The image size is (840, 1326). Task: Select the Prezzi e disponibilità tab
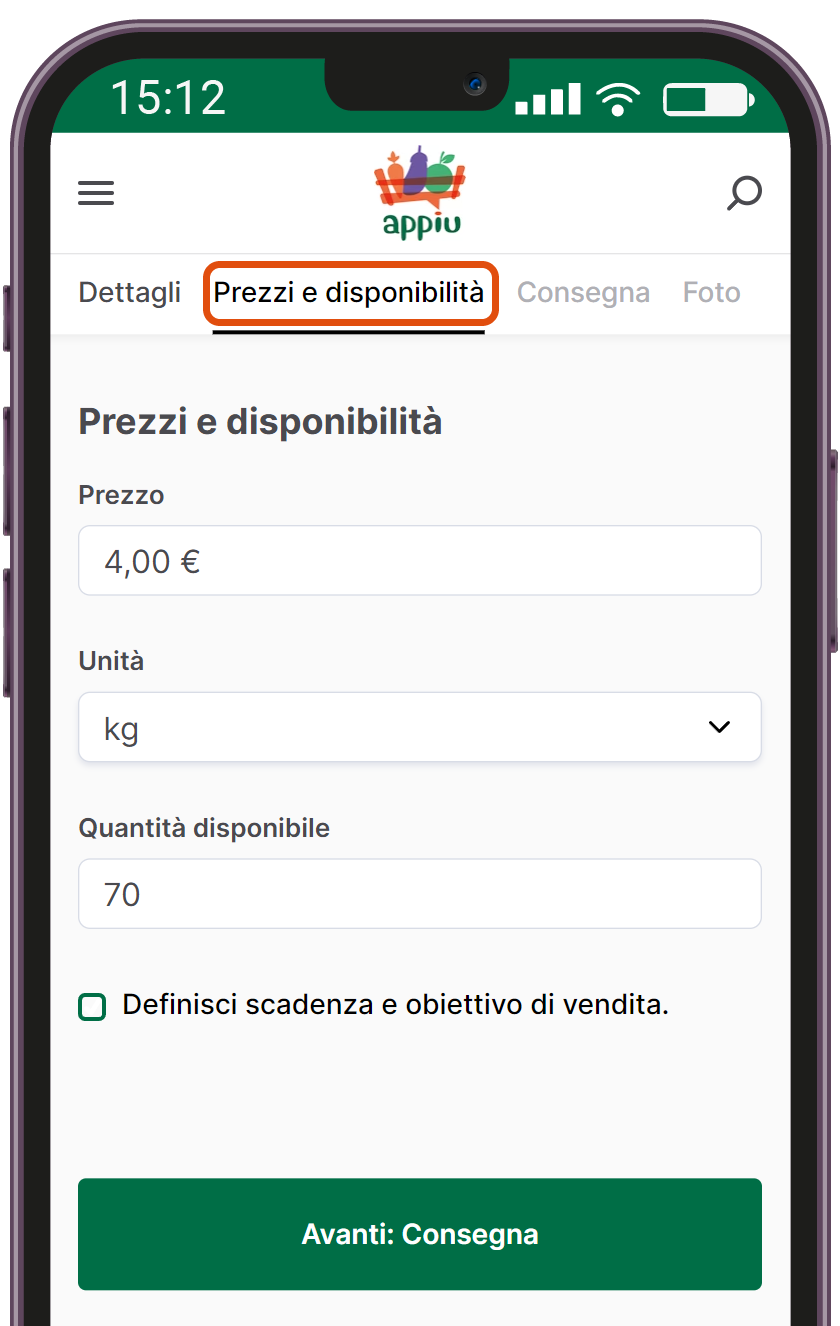349,293
